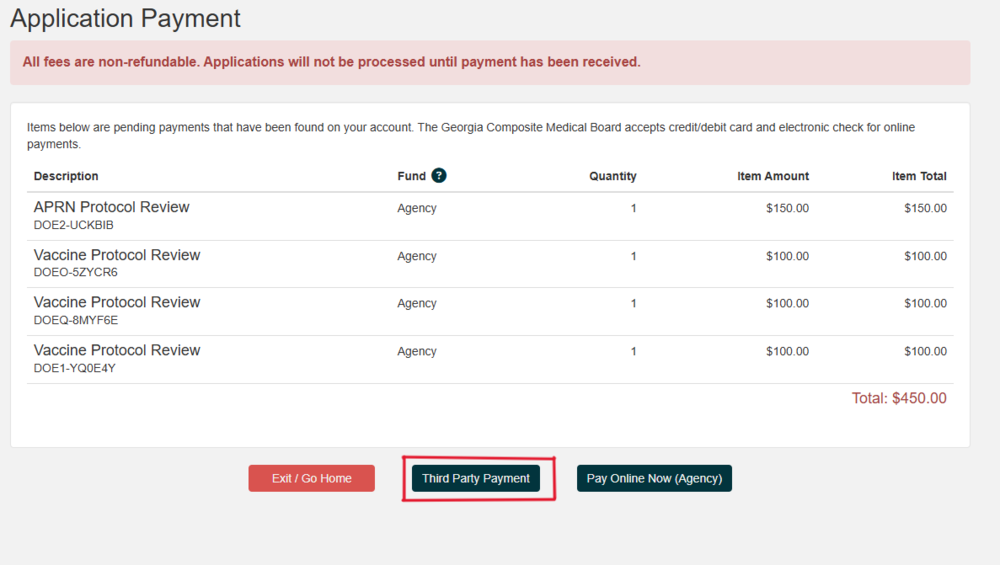Click reference code DOE1-YQ0E4Y
Image resolution: width=1000 pixels, height=565 pixels.
click(75, 368)
